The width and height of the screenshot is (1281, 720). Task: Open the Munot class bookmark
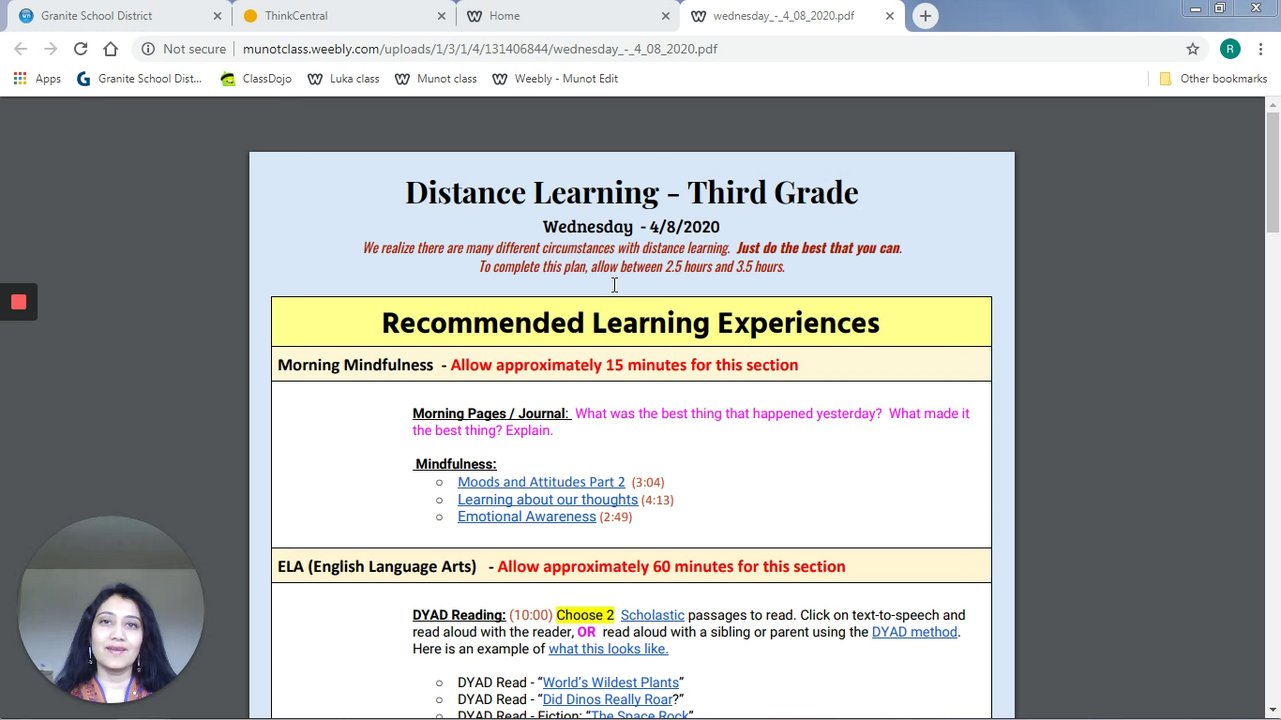(436, 78)
